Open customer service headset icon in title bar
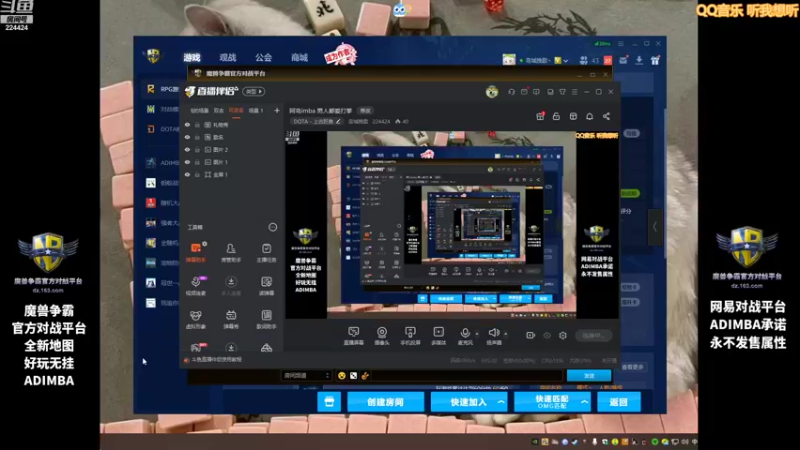This screenshot has width=800, height=450. tap(511, 92)
